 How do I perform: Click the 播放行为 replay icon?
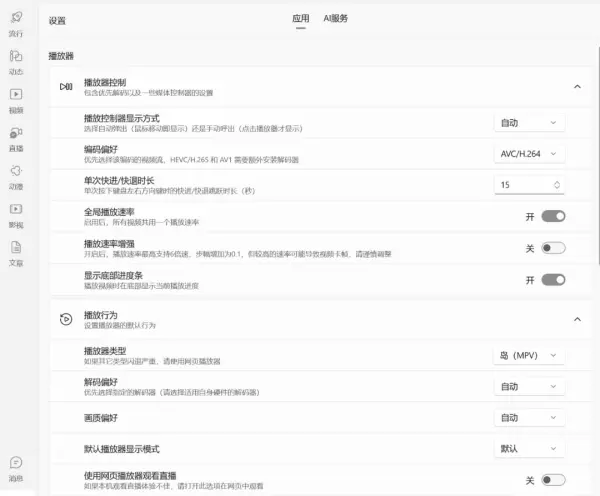pyautogui.click(x=66, y=319)
